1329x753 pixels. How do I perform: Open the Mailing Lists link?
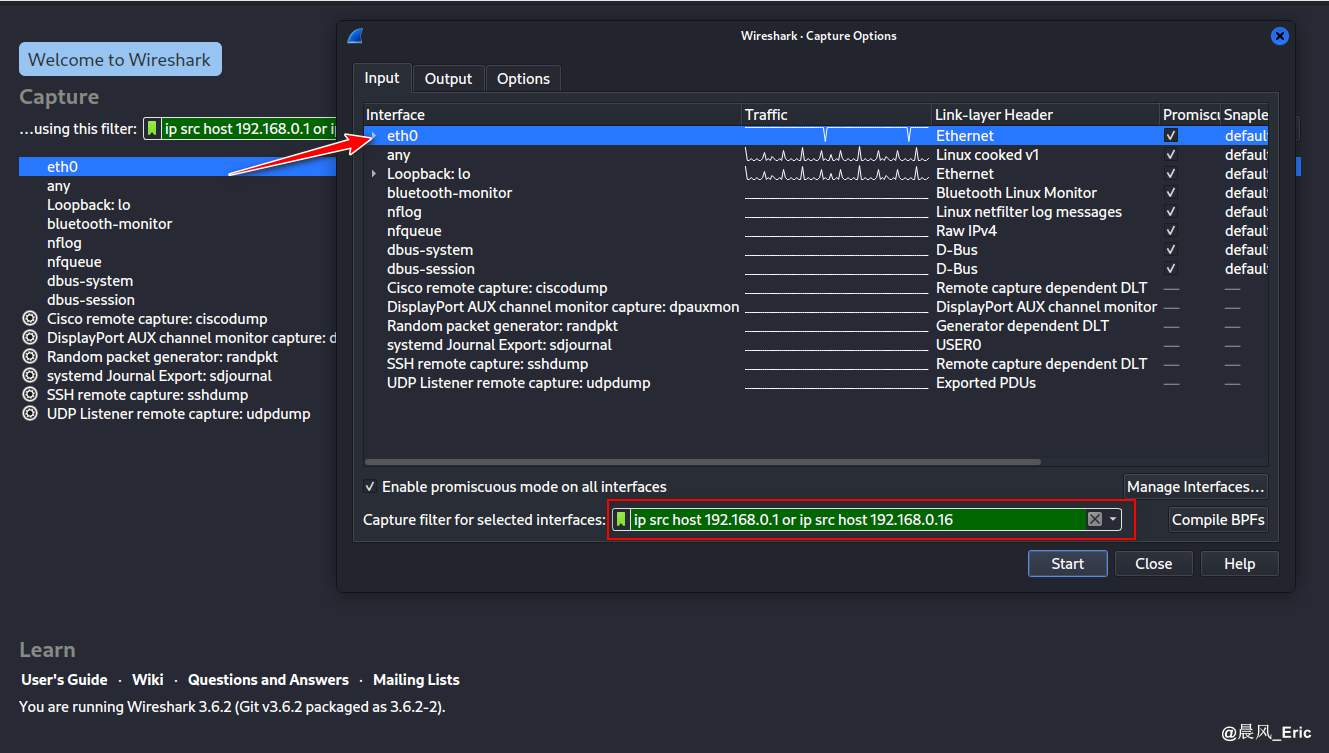(x=416, y=680)
